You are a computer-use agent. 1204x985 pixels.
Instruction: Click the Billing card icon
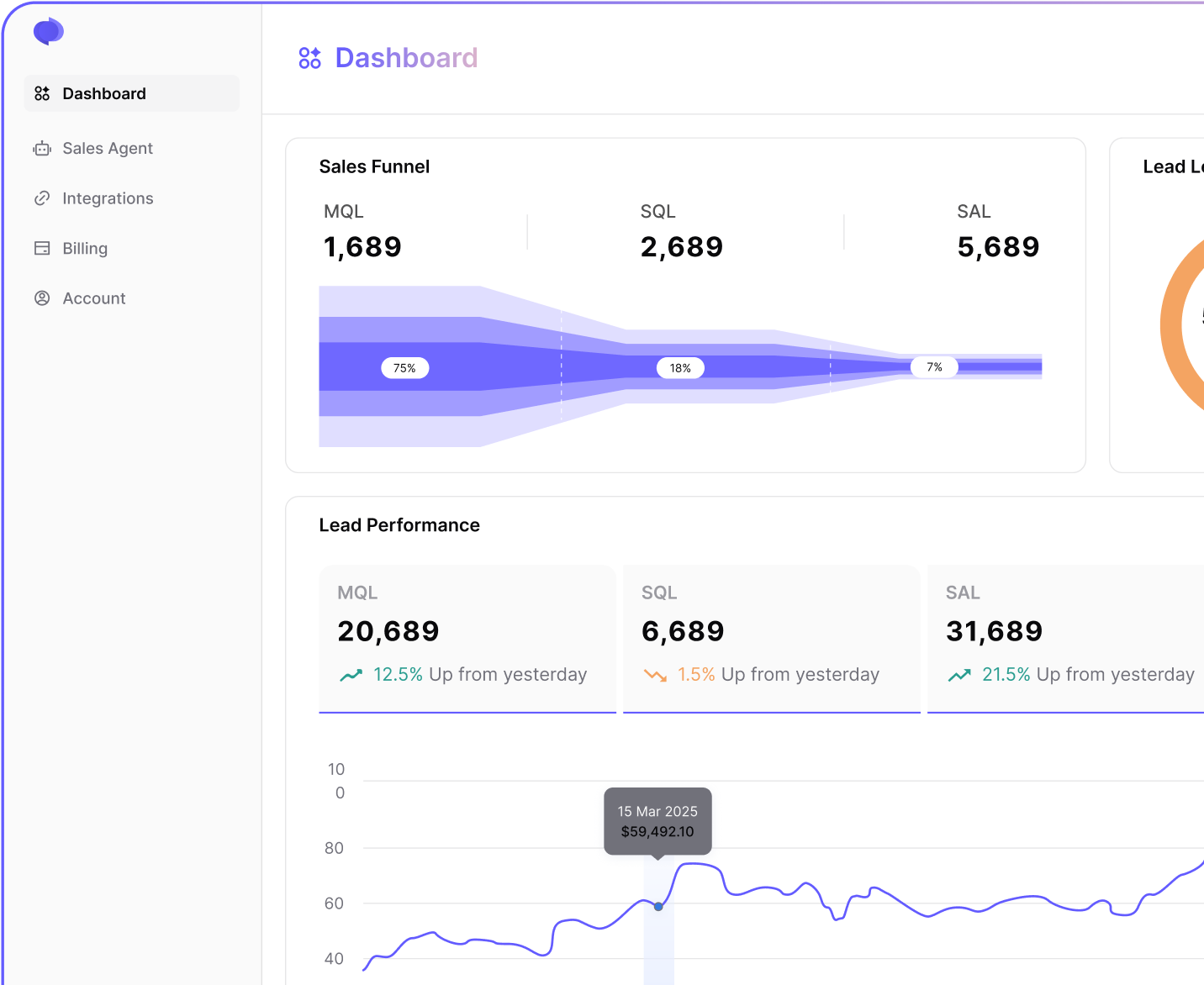pyautogui.click(x=42, y=248)
